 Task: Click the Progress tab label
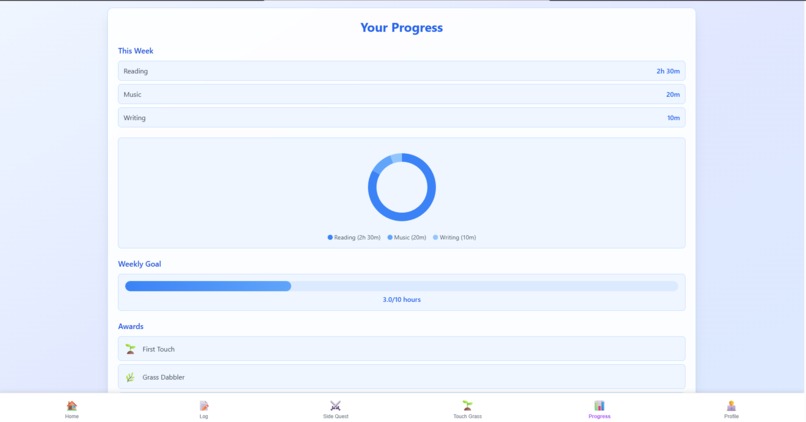click(599, 416)
